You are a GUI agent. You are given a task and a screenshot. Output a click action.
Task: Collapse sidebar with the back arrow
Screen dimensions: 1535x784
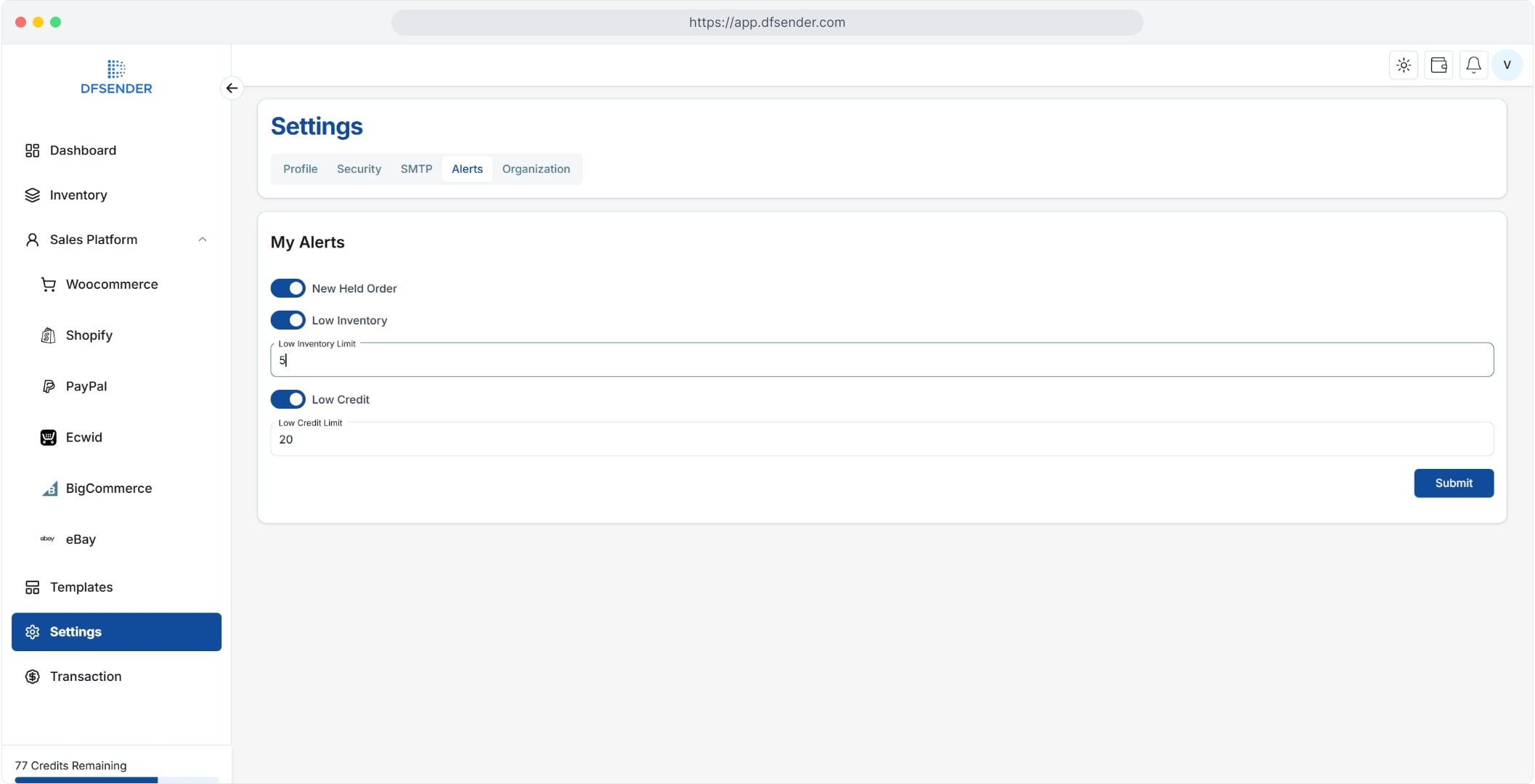tap(232, 88)
